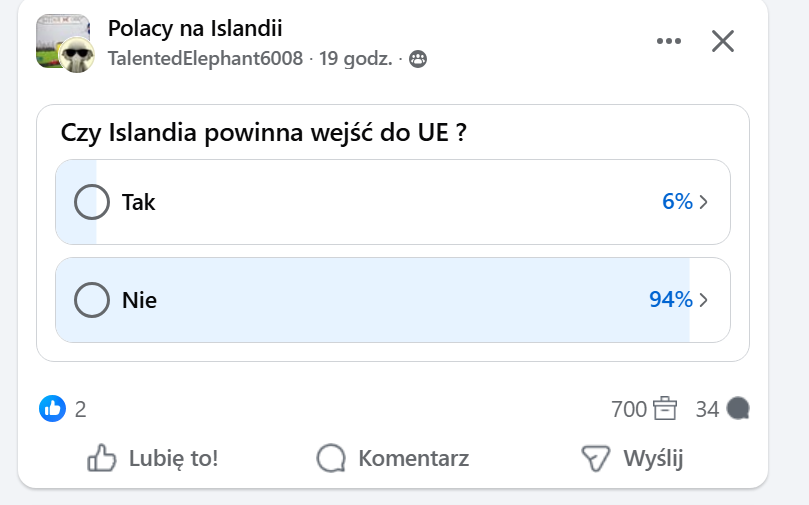Image resolution: width=809 pixels, height=505 pixels.
Task: Click the globe audience icon beside timestamp
Action: [x=418, y=59]
